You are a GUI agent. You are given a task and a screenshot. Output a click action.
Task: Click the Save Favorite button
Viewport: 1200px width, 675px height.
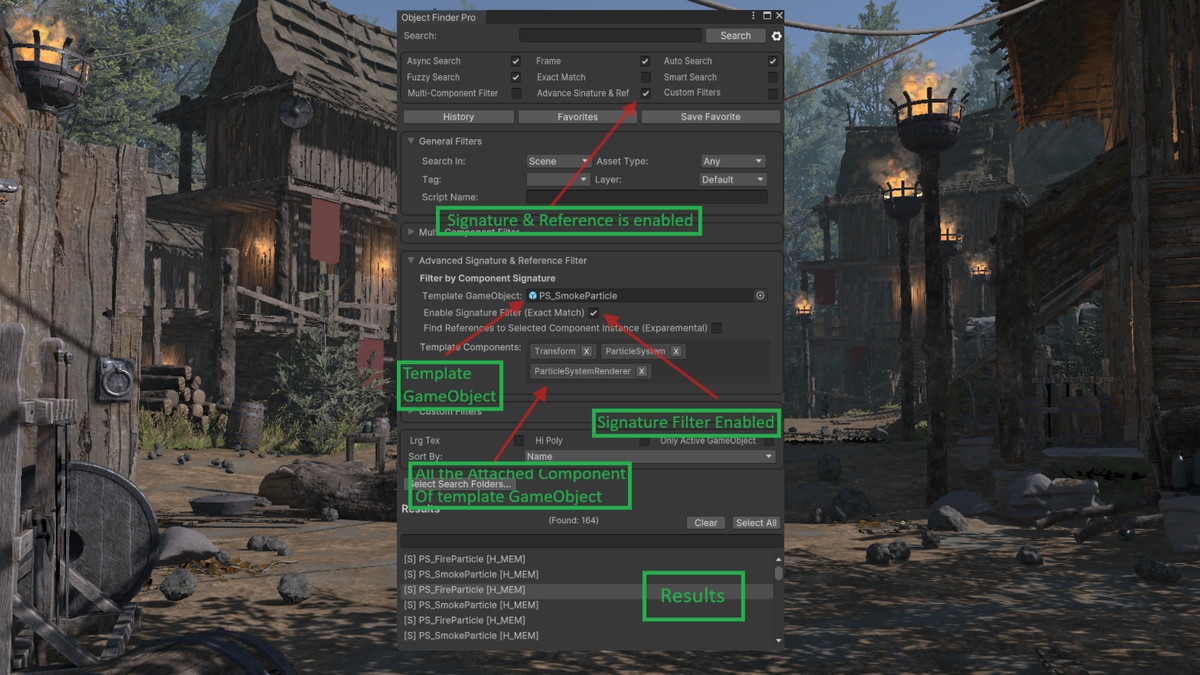710,117
